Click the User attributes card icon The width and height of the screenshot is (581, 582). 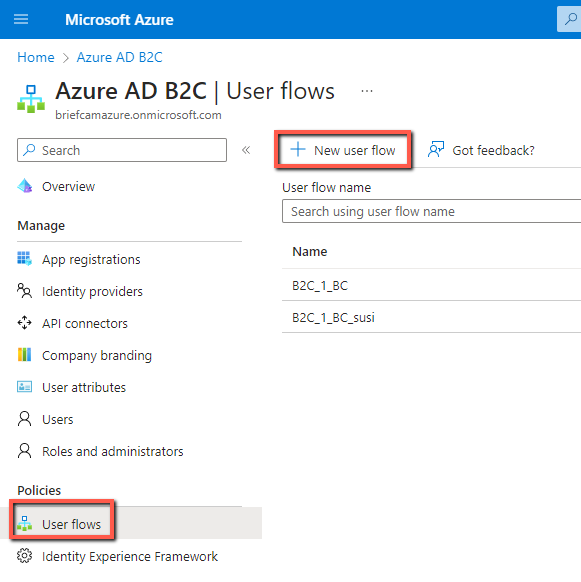(25, 387)
